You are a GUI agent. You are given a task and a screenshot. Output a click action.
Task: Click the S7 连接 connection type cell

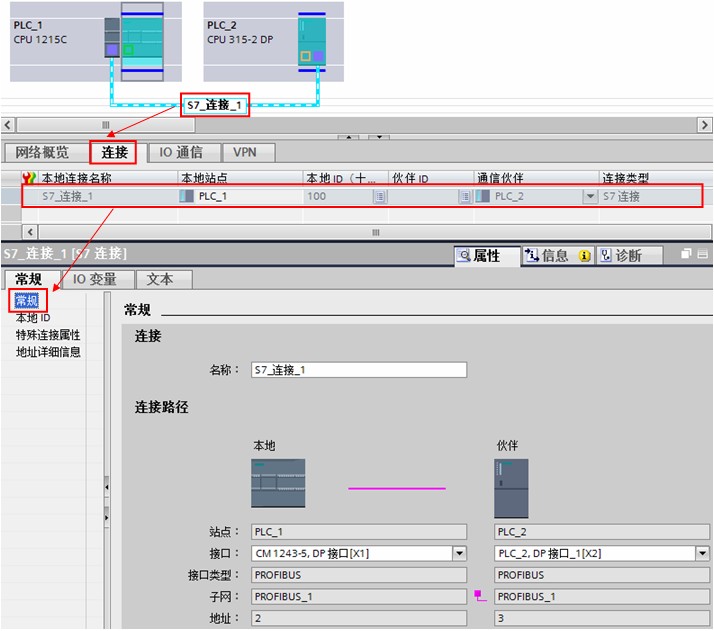pos(622,196)
